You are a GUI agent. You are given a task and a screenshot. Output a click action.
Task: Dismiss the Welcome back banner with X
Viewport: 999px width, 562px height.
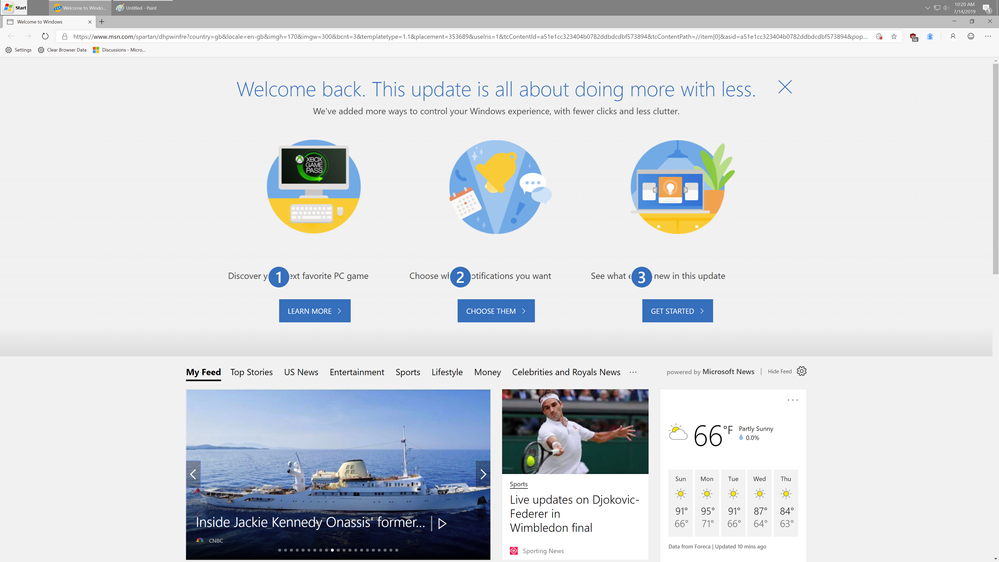[x=785, y=87]
